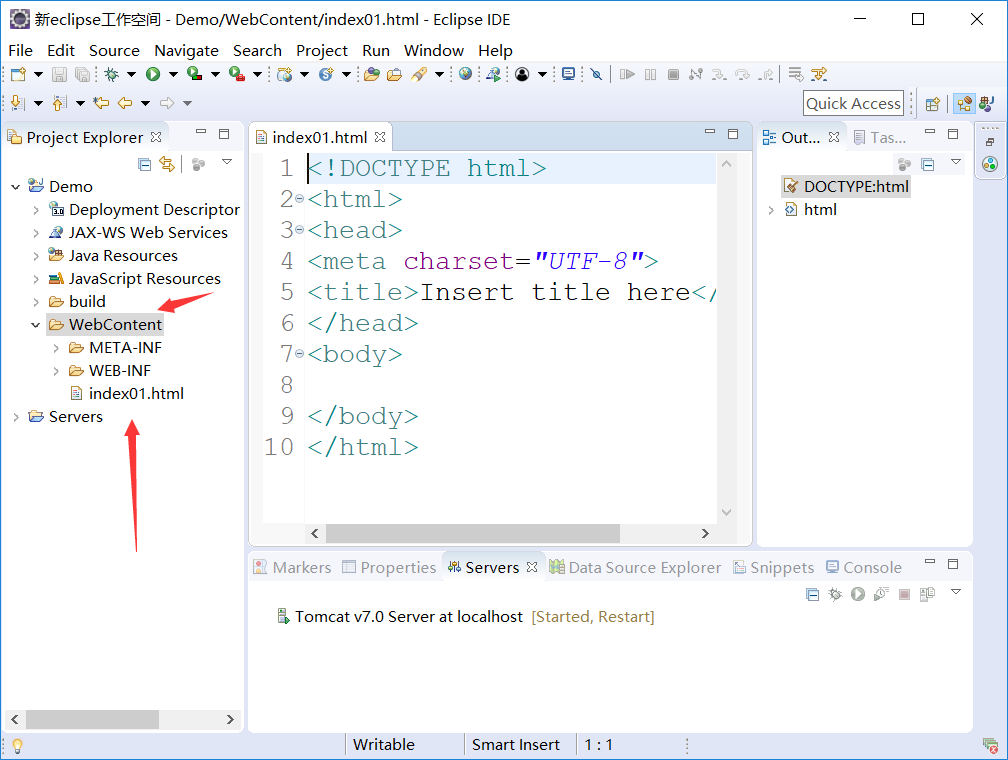Screen dimensions: 1008x760
Task: Click the Save All icon
Action: 82,75
